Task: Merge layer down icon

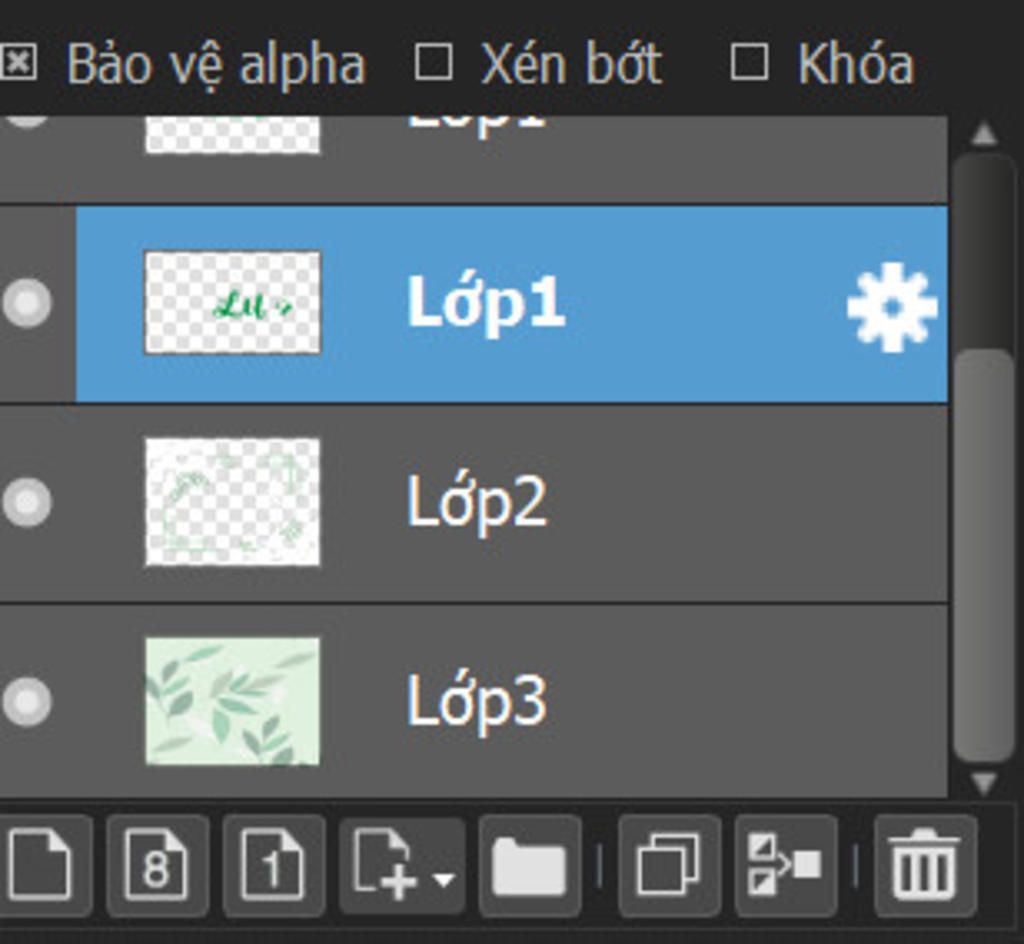Action: click(786, 866)
